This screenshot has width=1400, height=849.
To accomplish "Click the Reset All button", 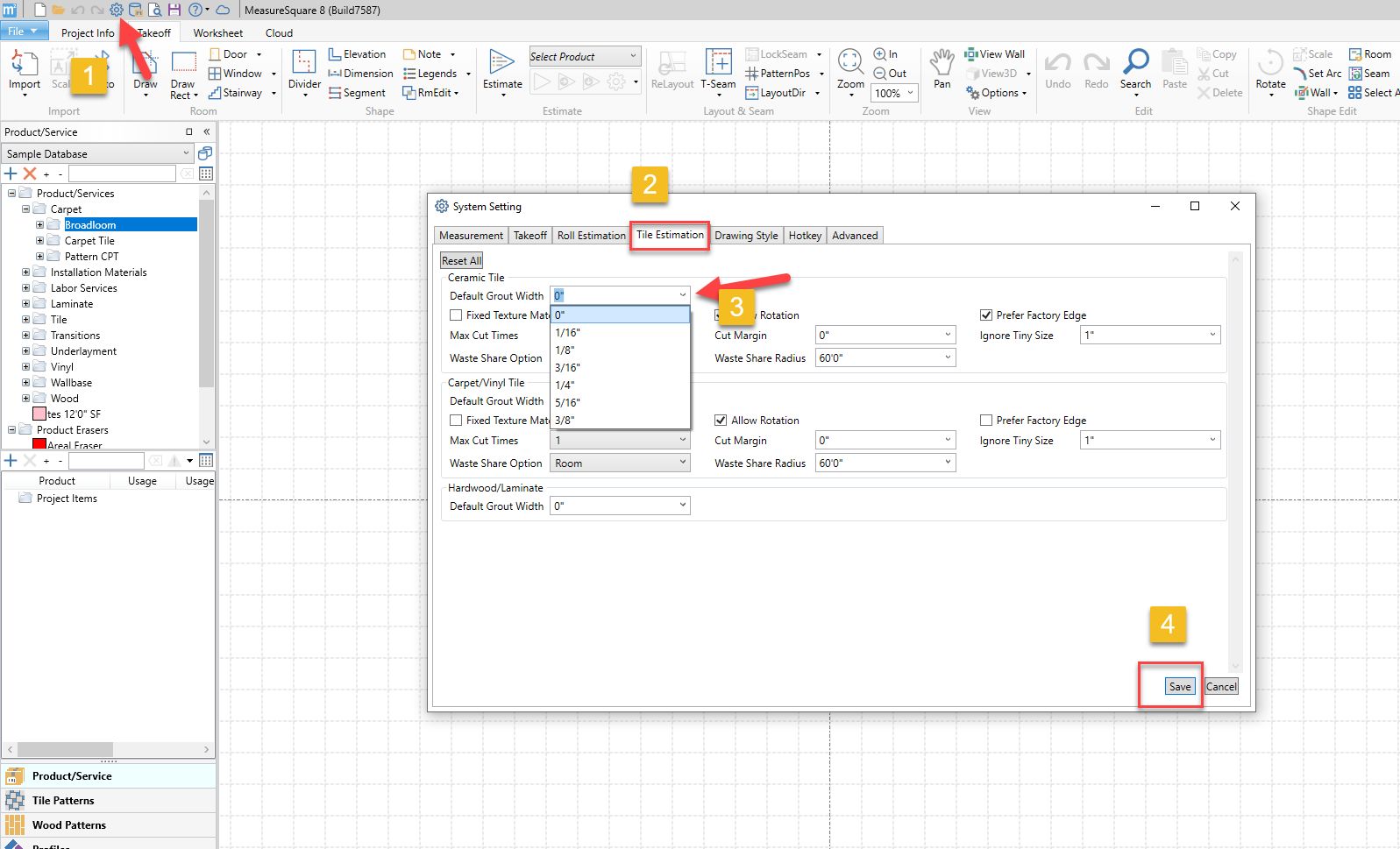I will point(461,261).
